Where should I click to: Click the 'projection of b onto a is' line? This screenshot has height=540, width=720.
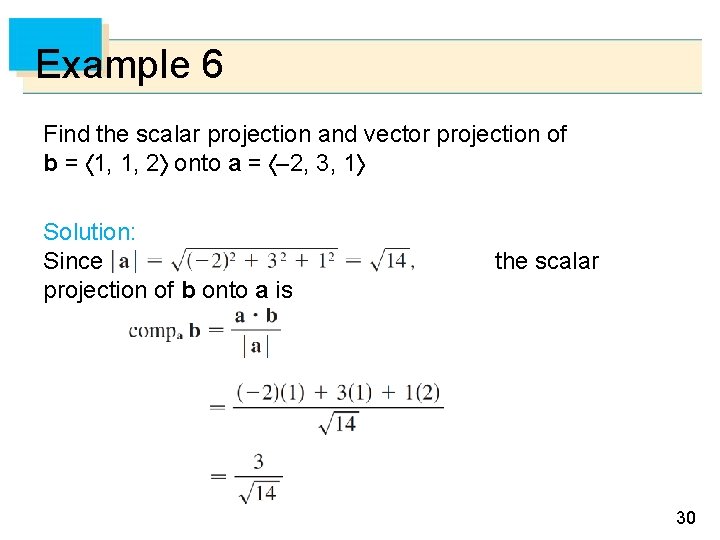click(168, 290)
